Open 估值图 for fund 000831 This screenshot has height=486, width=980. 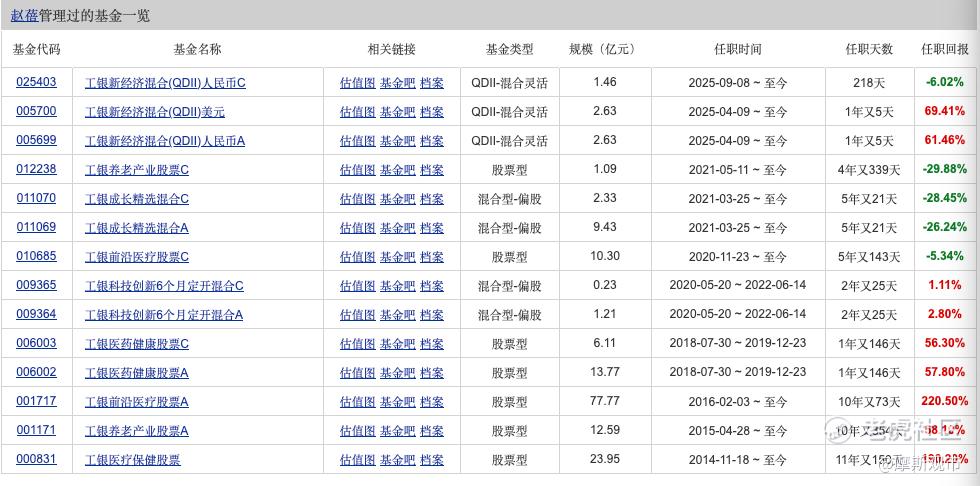tap(358, 460)
